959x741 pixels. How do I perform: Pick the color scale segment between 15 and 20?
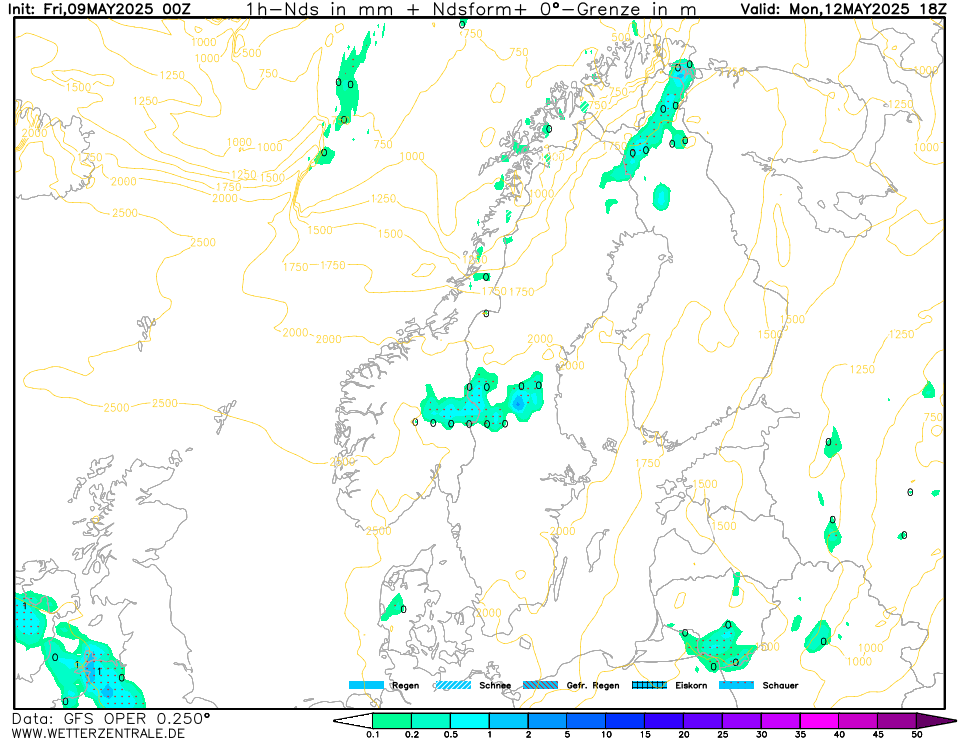click(x=664, y=721)
